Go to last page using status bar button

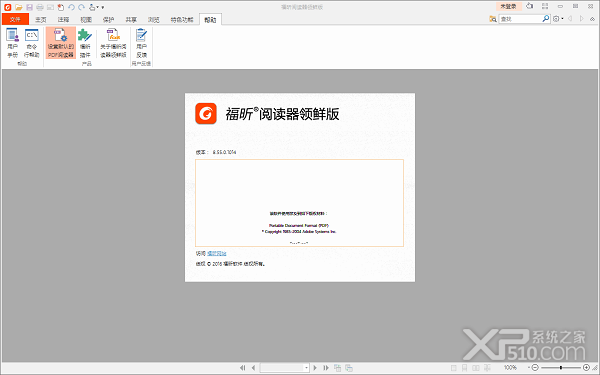[326, 368]
